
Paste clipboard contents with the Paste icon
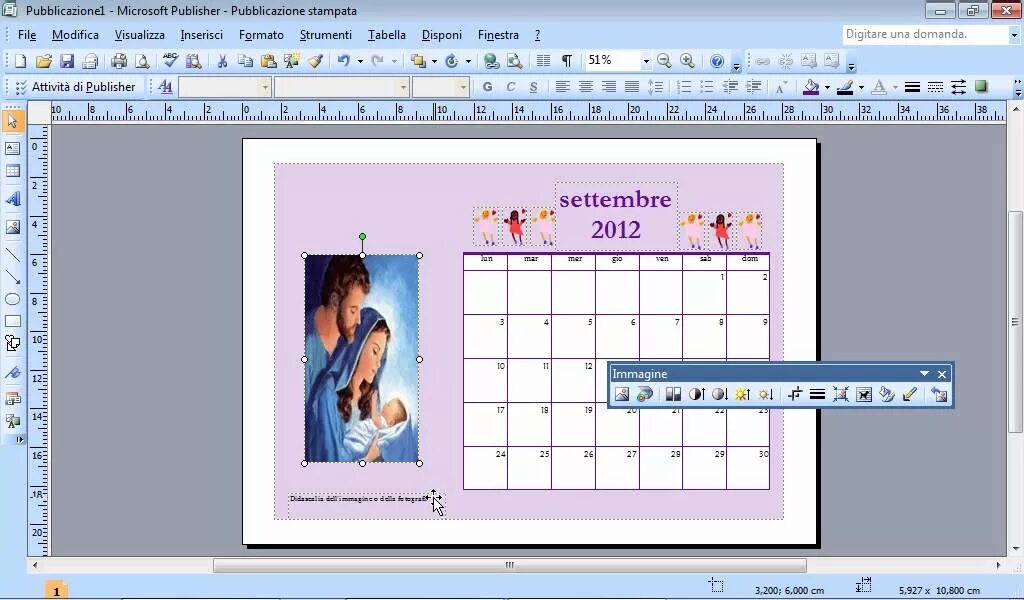pyautogui.click(x=268, y=61)
